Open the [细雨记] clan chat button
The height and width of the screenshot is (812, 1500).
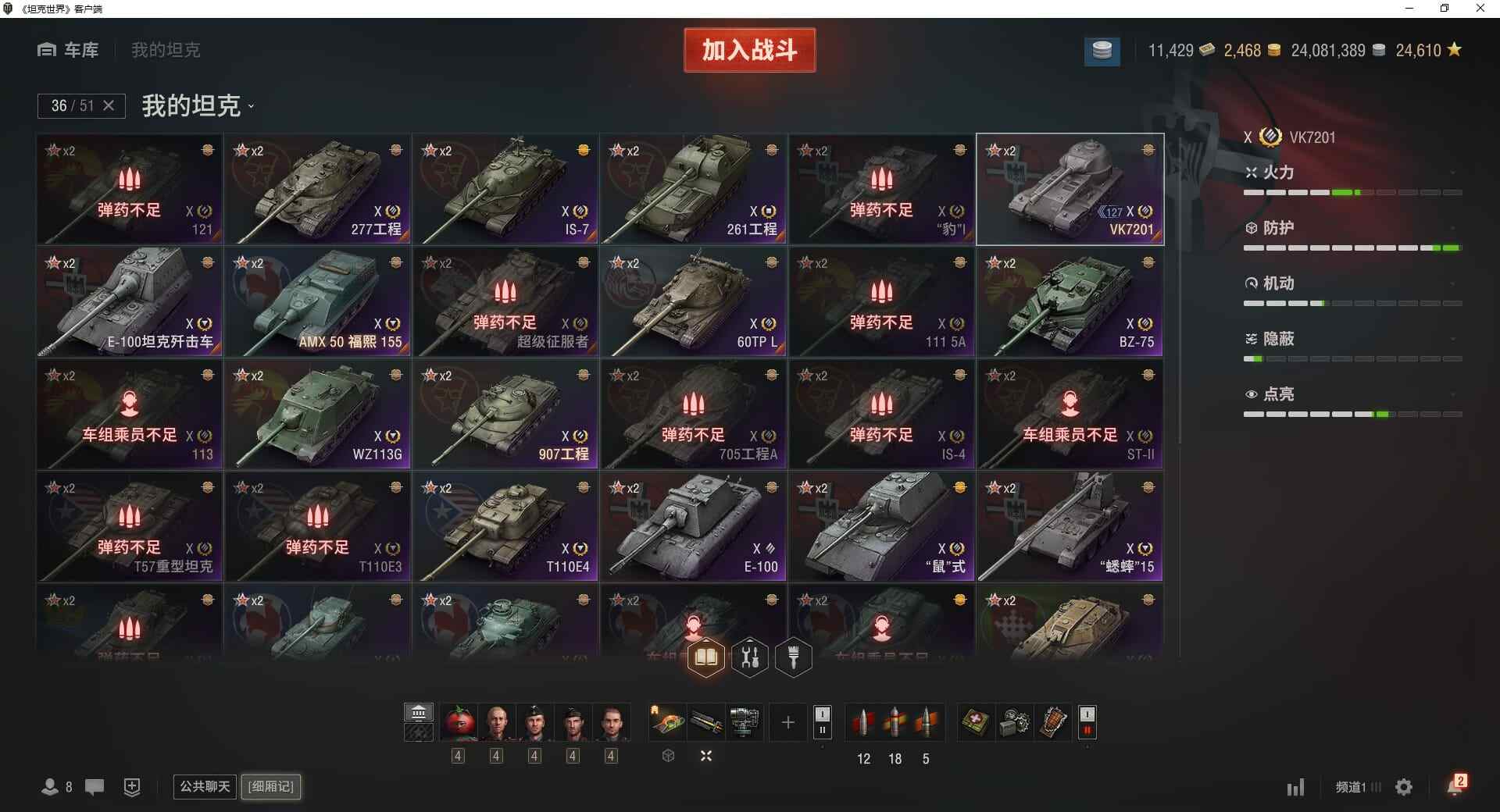pyautogui.click(x=271, y=786)
